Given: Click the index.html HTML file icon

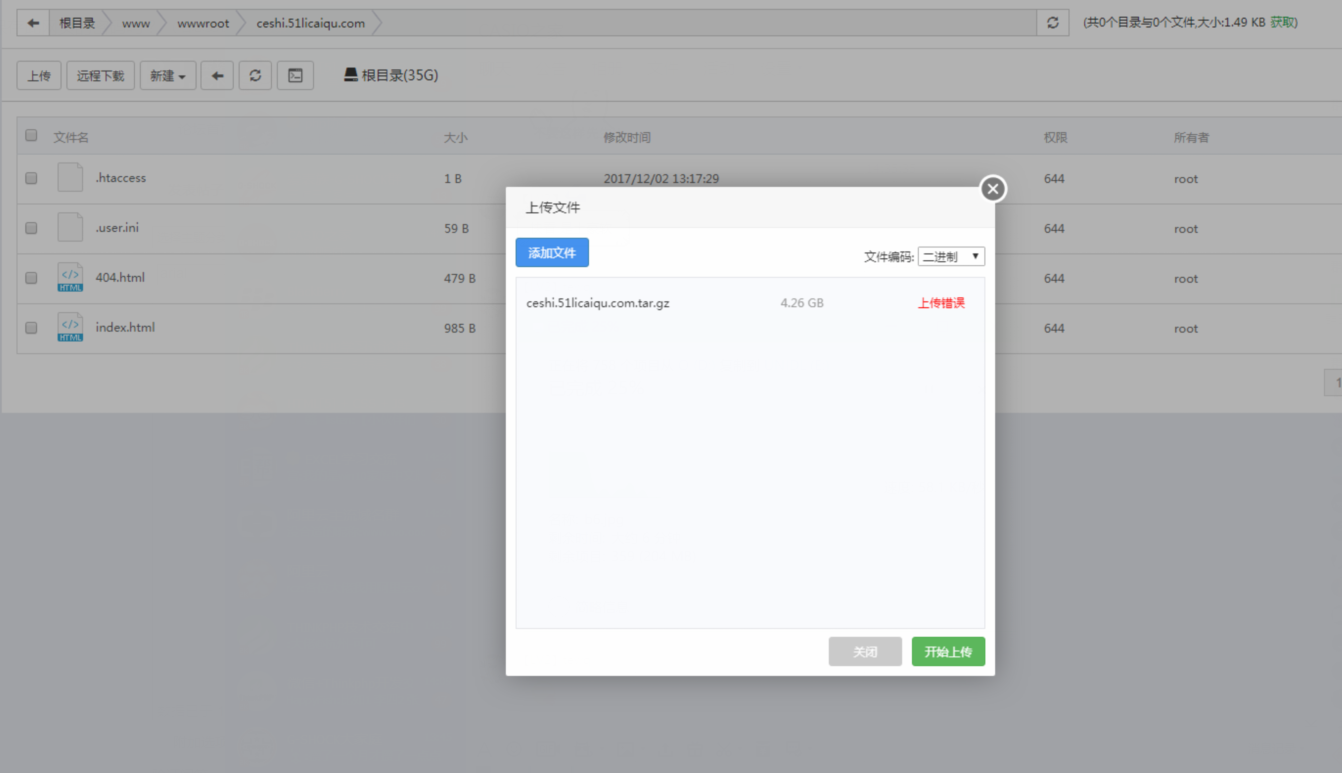Looking at the screenshot, I should tap(70, 327).
